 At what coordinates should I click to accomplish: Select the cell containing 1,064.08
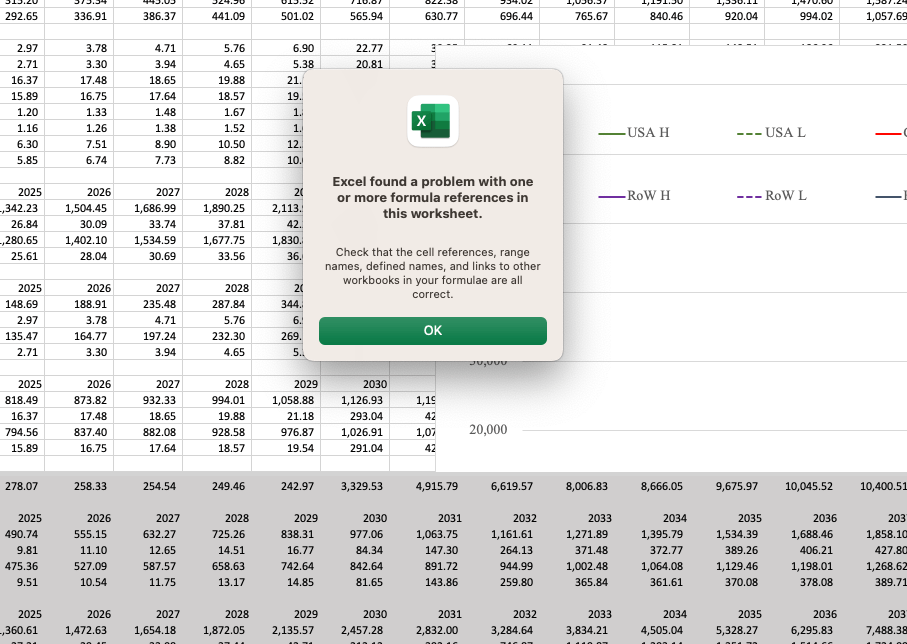pos(652,566)
